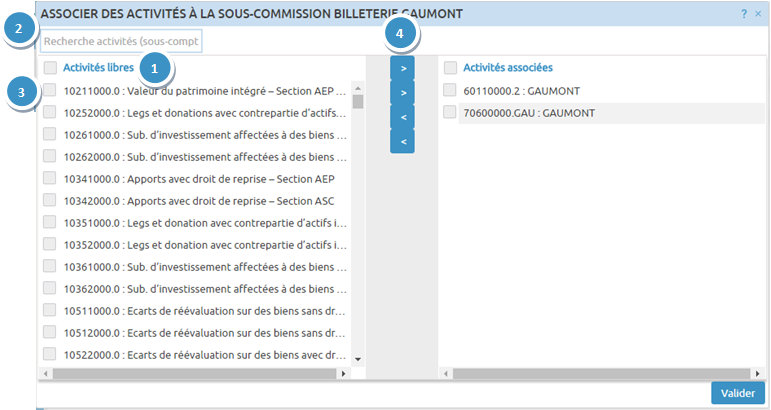Click the second '>' transfer button

click(403, 92)
